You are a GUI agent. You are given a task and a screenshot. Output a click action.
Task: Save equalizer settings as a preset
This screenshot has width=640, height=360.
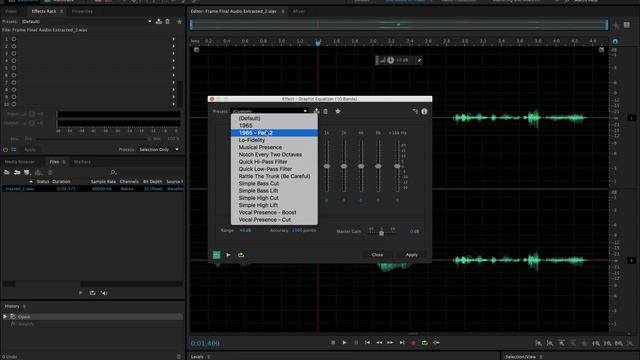click(316, 111)
